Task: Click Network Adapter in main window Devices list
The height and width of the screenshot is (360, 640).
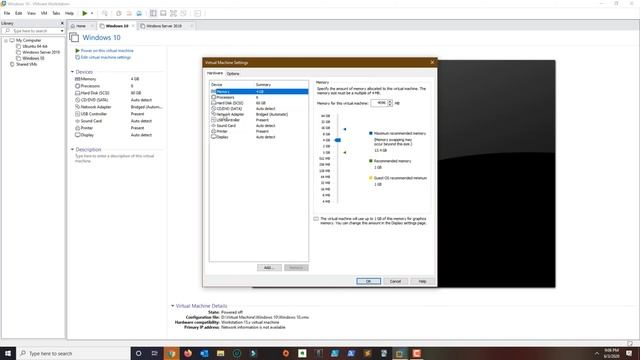Action: (96, 107)
